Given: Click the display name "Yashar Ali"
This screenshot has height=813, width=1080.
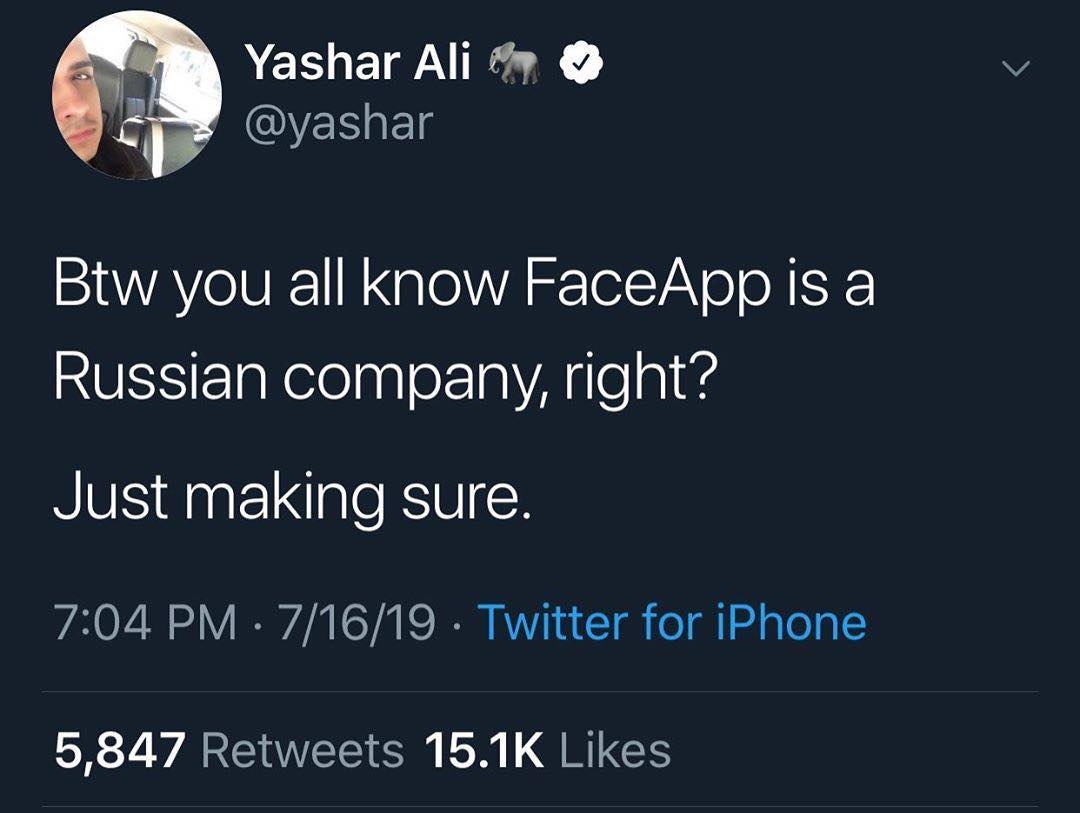Looking at the screenshot, I should 358,66.
